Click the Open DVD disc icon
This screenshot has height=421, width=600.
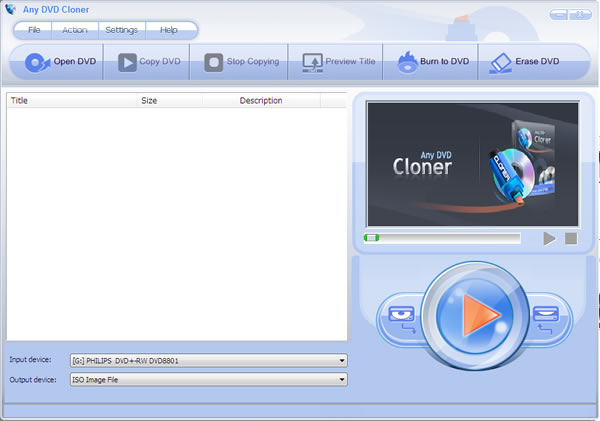point(37,62)
